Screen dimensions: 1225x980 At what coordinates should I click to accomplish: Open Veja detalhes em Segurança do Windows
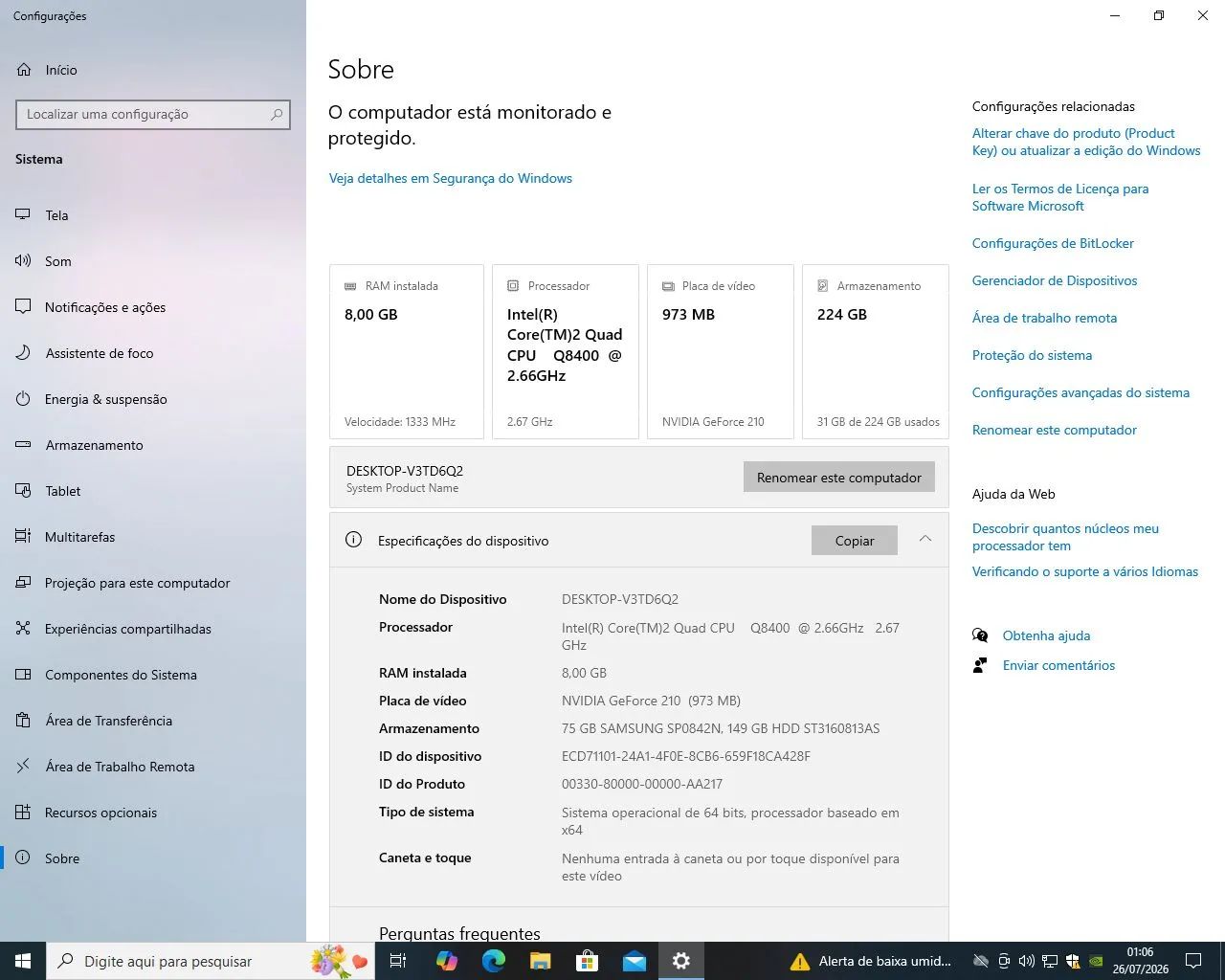tap(450, 178)
